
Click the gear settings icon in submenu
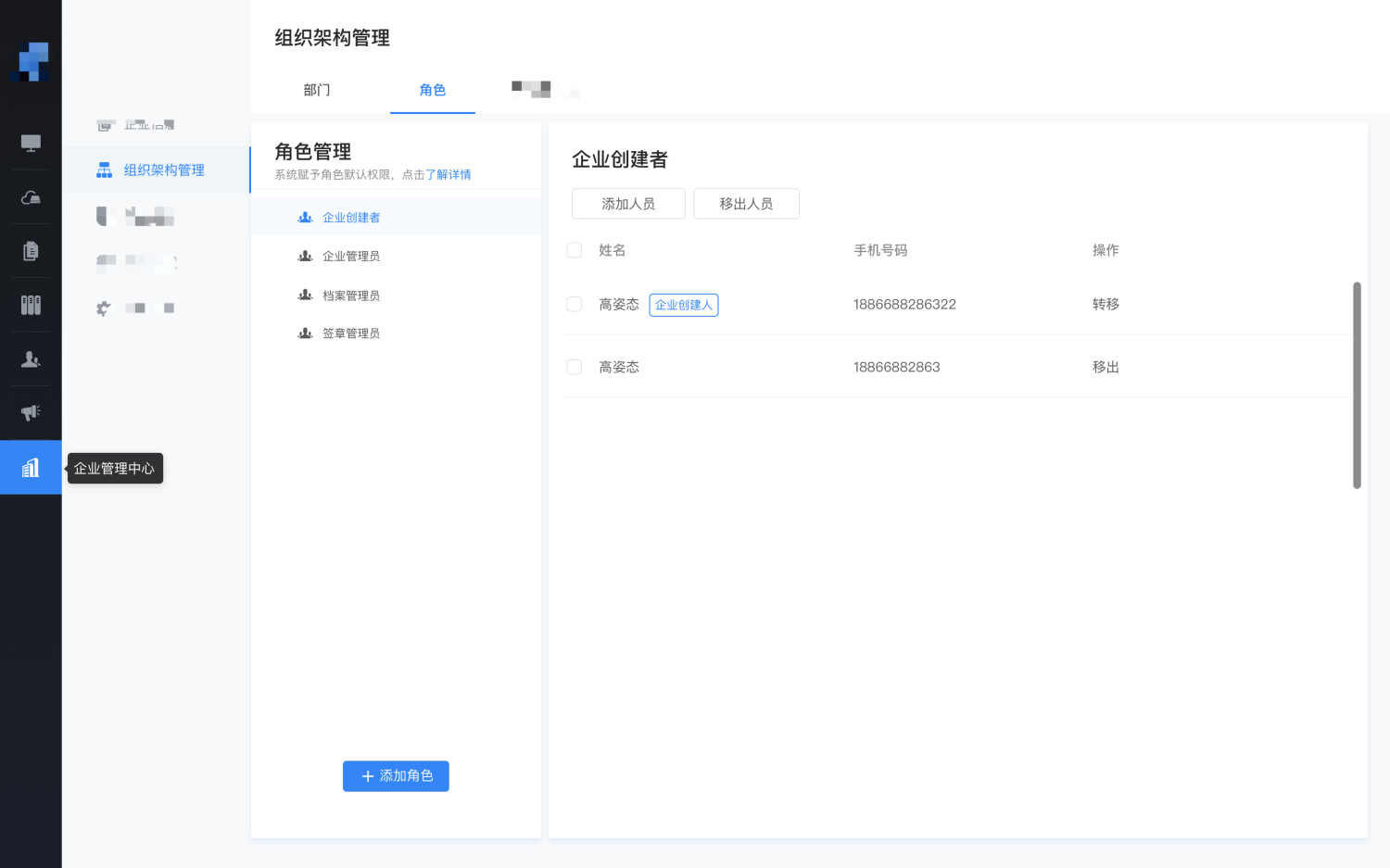104,308
